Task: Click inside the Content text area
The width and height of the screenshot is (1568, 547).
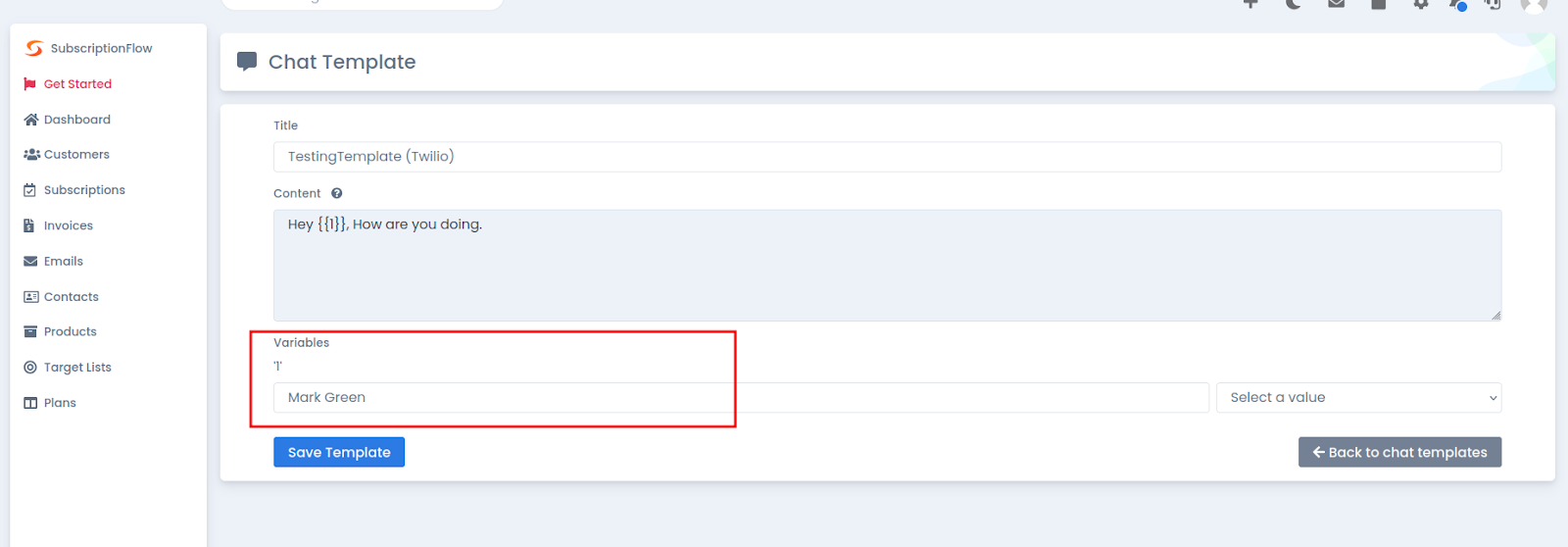Action: (x=887, y=265)
